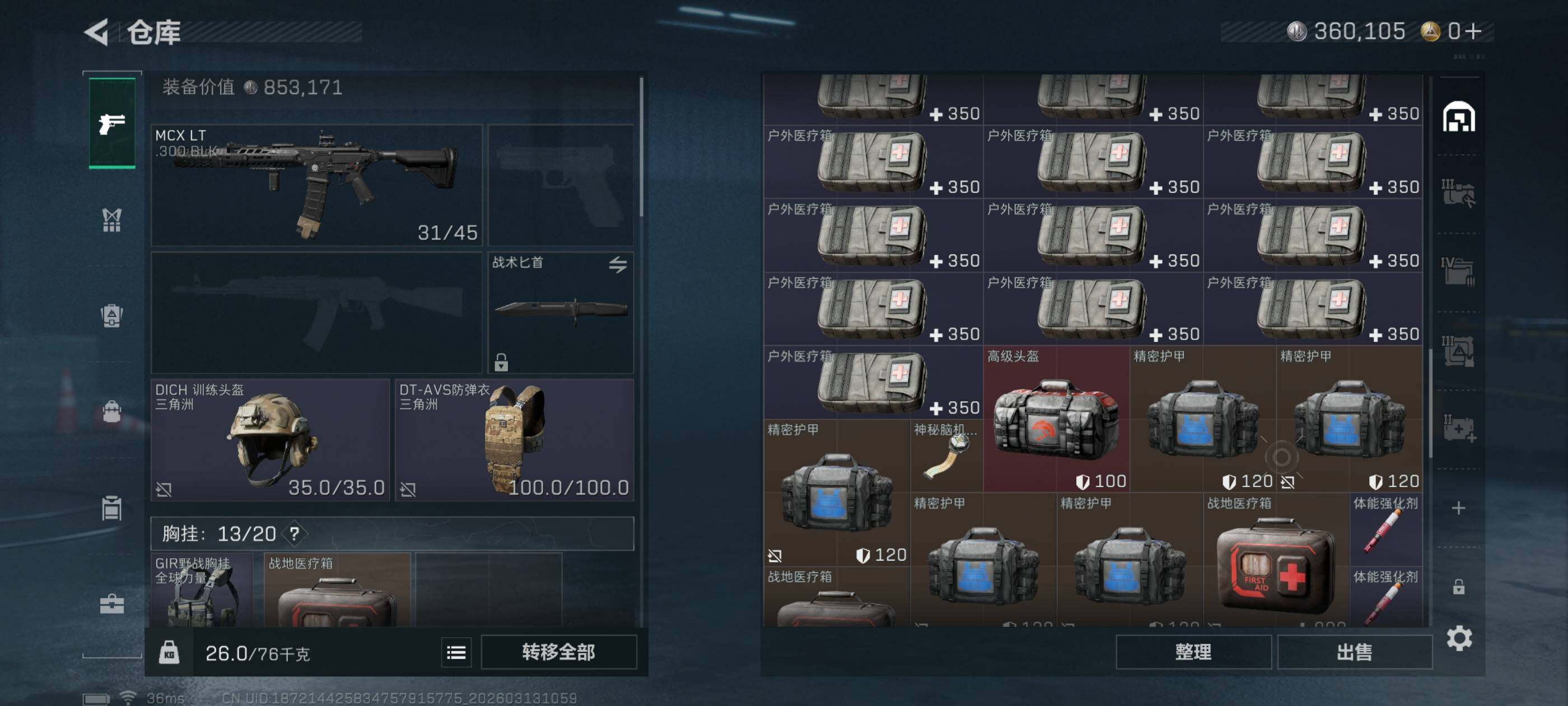Open the safe box icon in sidebar
Screen dimensions: 1568x706
coord(111,603)
